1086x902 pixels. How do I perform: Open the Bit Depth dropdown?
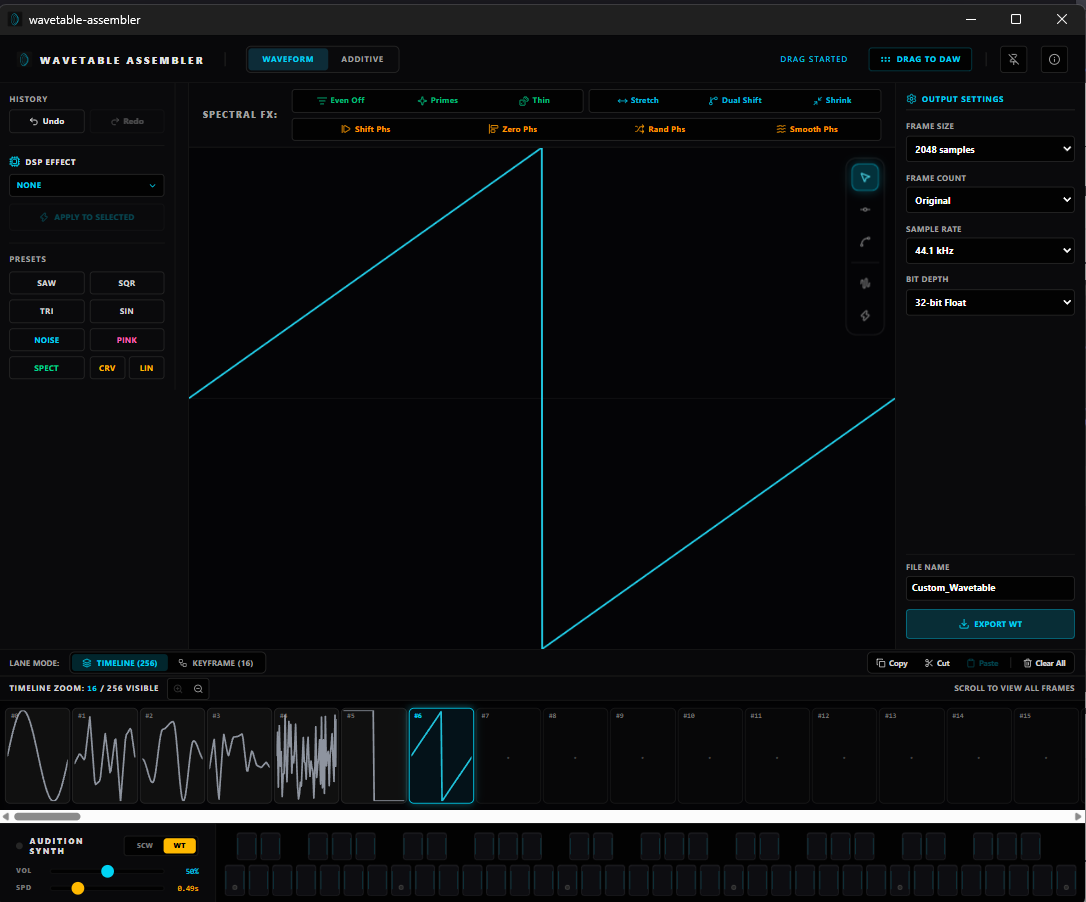pyautogui.click(x=990, y=303)
